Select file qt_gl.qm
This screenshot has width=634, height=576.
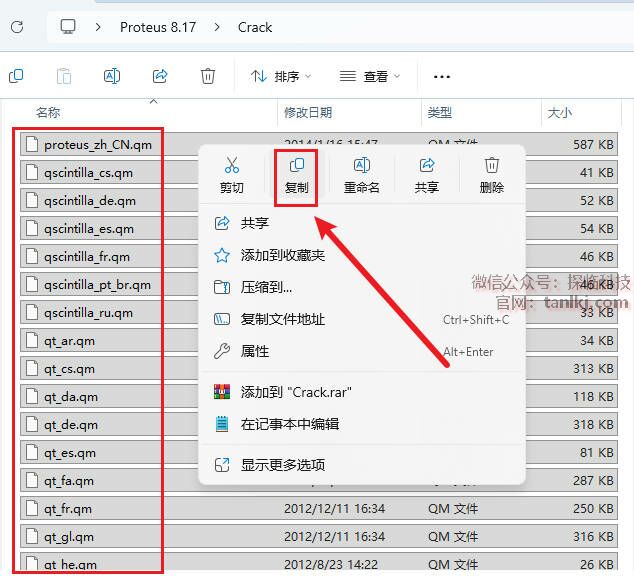click(x=69, y=537)
